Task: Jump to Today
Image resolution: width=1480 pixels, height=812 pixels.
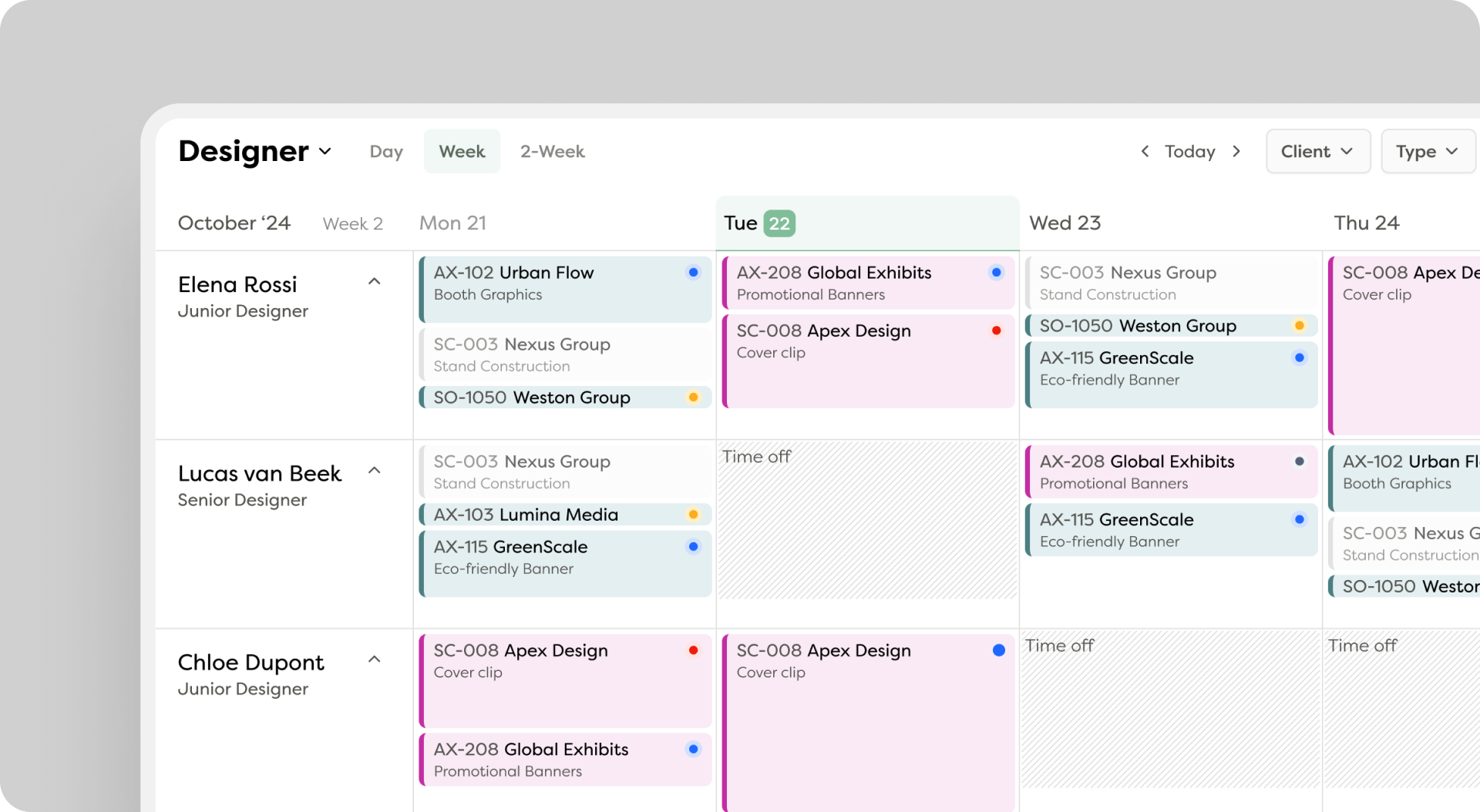Action: [1189, 151]
